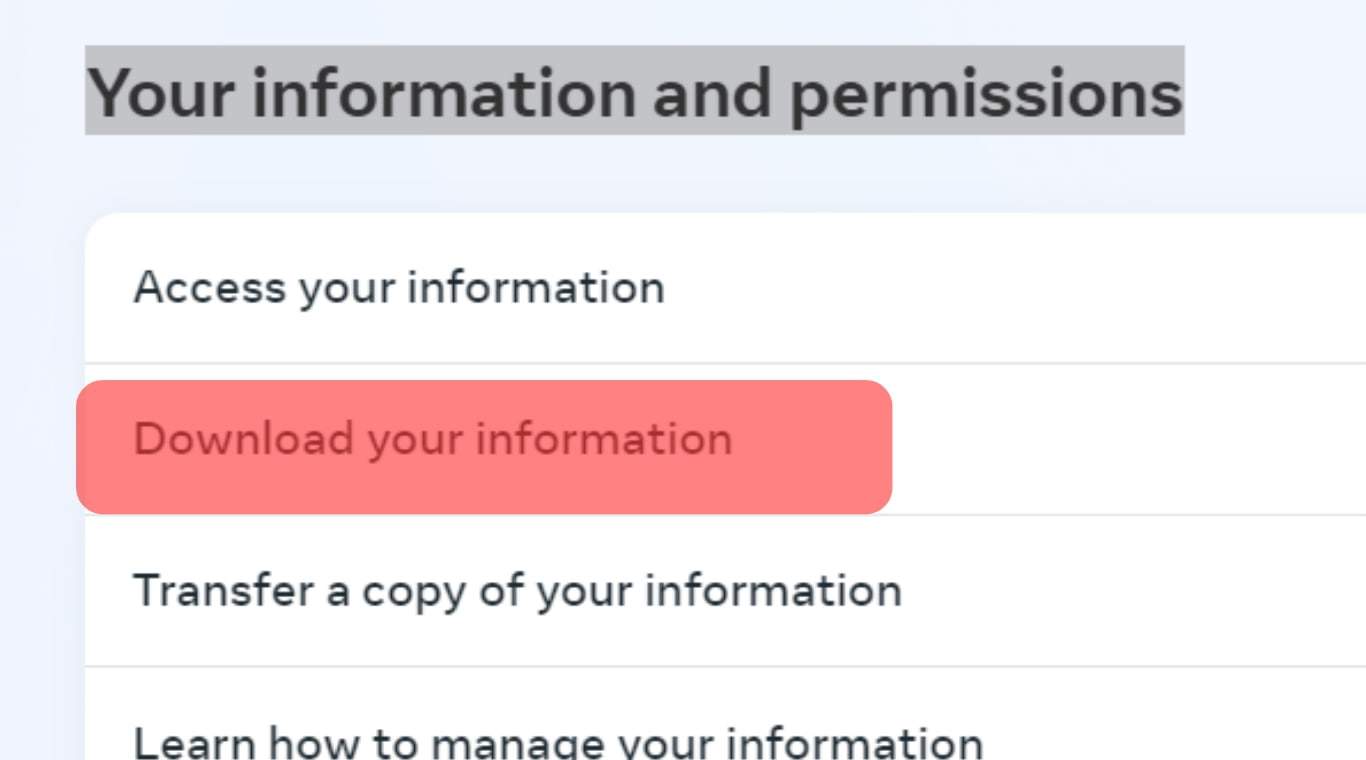Click information in the Transfer a copy row

pos(772,591)
